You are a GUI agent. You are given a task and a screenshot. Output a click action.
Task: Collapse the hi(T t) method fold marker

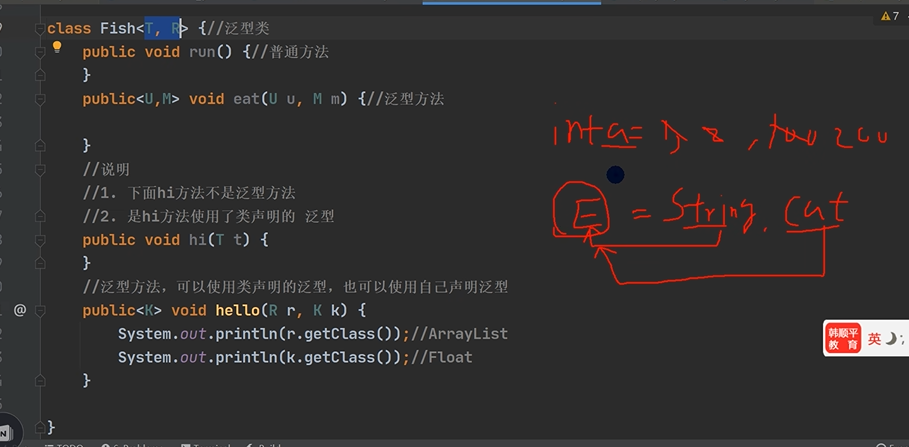[39, 240]
